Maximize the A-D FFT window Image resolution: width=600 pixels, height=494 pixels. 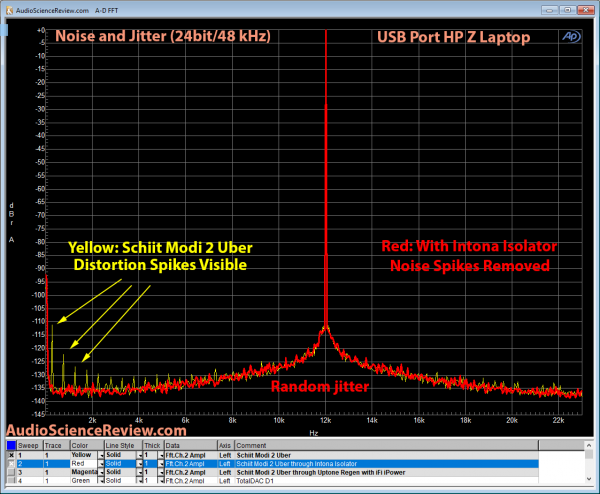568,10
